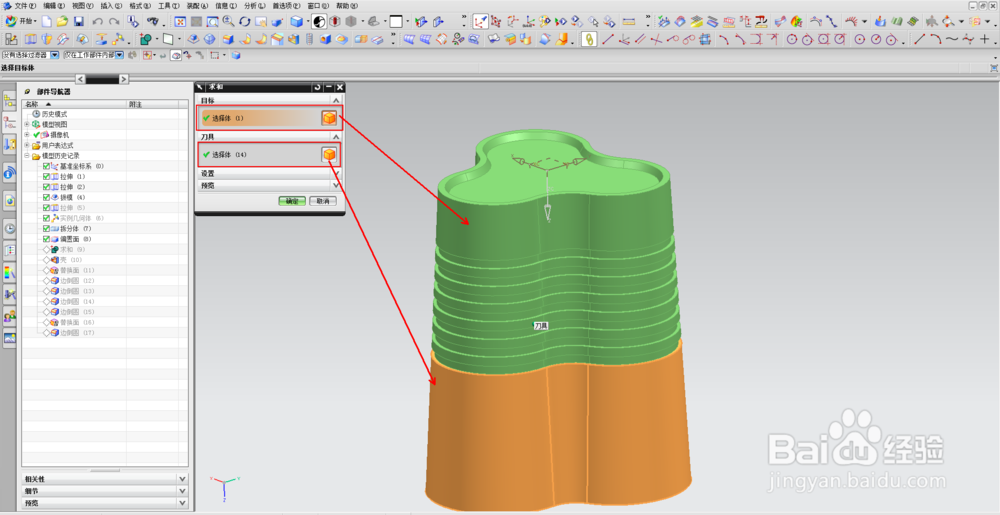Viewport: 1000px width, 515px height.
Task: Click the yellow chain link icon
Action: click(589, 40)
